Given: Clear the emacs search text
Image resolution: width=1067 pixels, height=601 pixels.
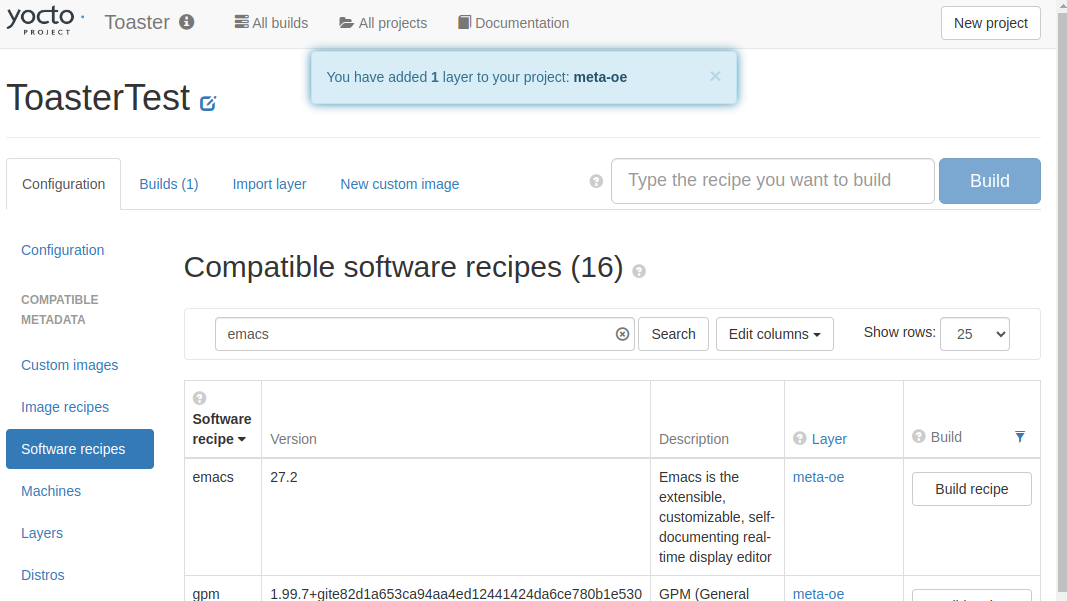Looking at the screenshot, I should 622,334.
